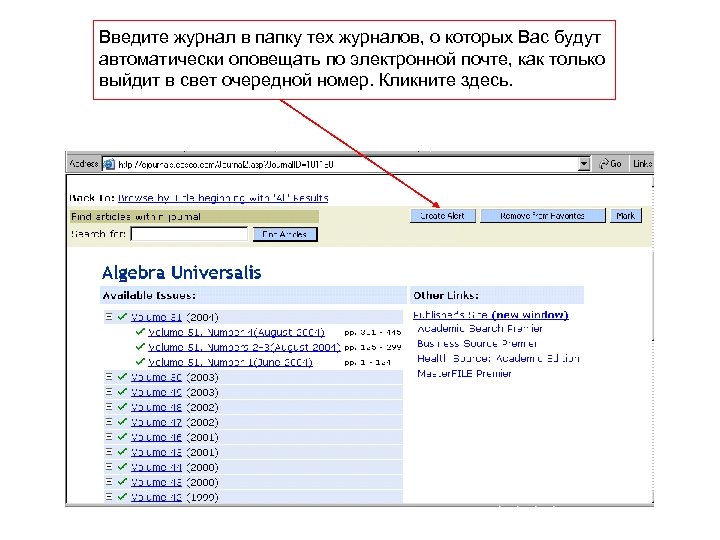Click the Other Links: heading
The image size is (720, 540).
pos(446,295)
